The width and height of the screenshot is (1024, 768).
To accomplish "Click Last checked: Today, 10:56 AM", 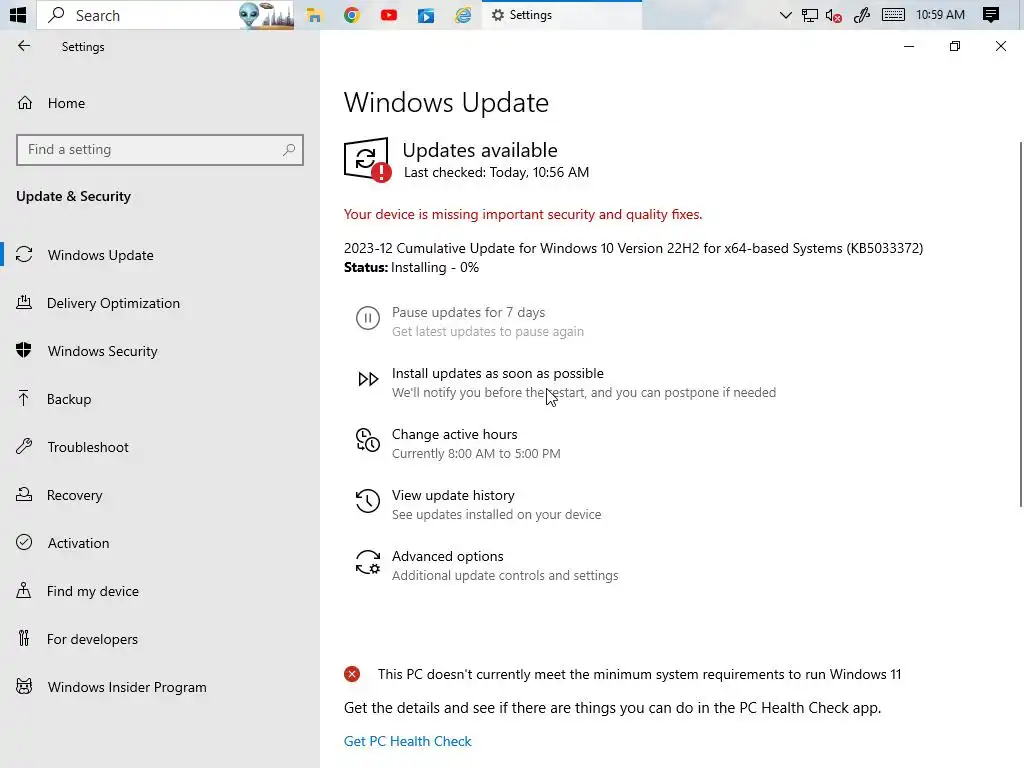I will [496, 172].
